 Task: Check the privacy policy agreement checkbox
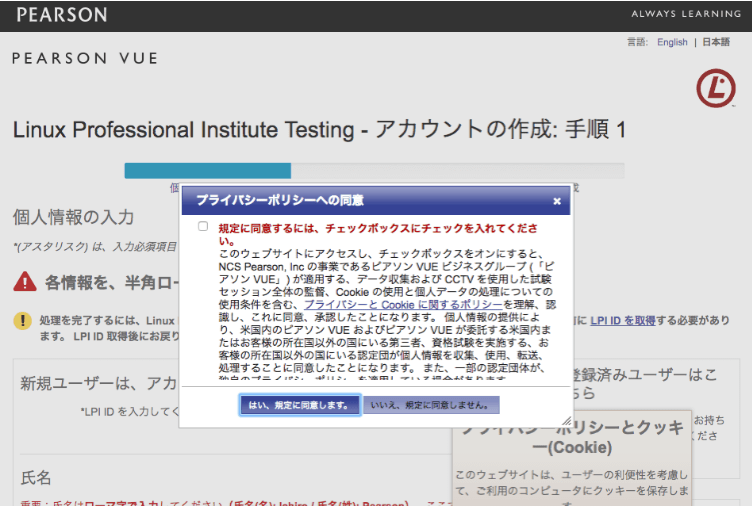[x=203, y=226]
